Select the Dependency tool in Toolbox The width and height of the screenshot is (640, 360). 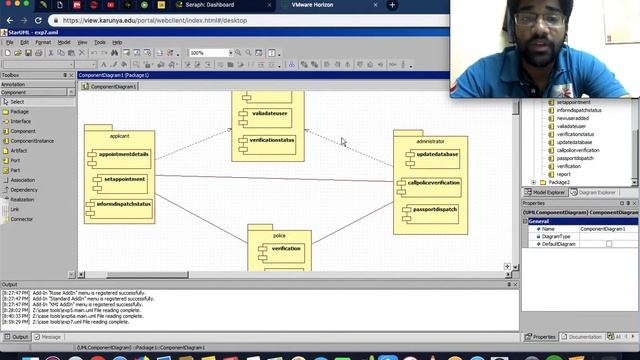point(24,190)
